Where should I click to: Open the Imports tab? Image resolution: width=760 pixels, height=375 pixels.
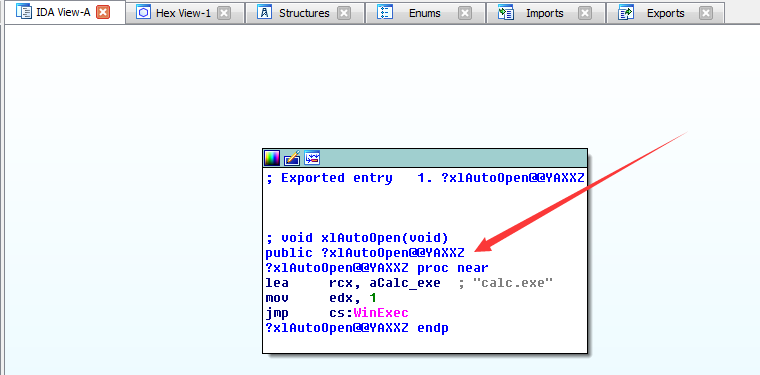pos(545,13)
